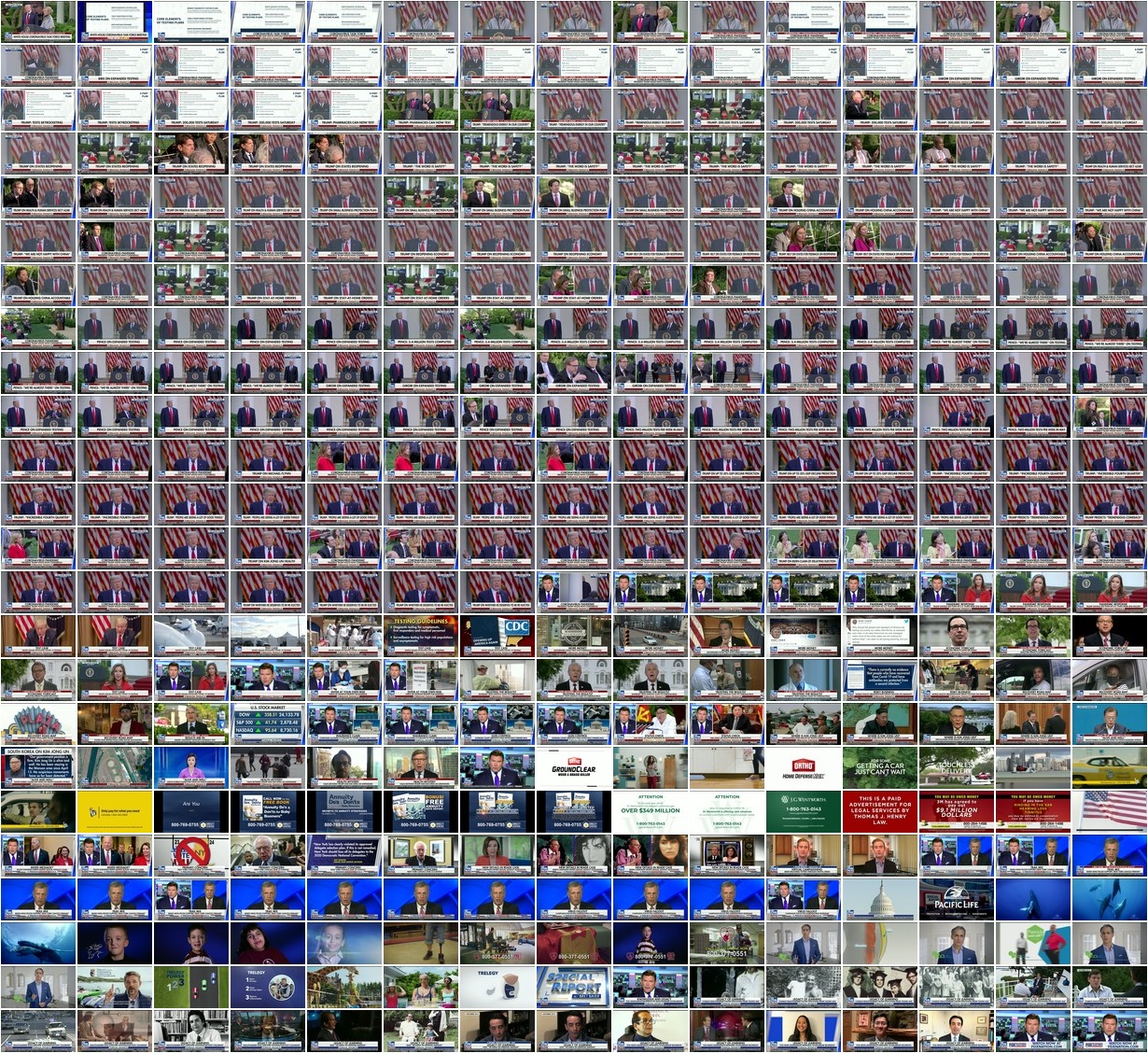Open the Thomas J. Henry paid advertisement frame
The height and width of the screenshot is (1053, 1148).
click(x=880, y=810)
